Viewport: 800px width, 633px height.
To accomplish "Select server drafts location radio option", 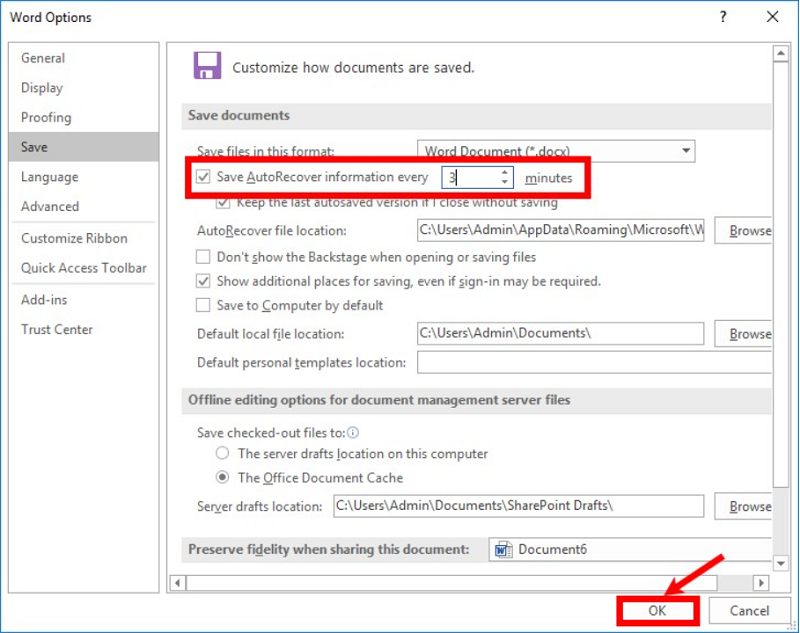I will (x=223, y=454).
